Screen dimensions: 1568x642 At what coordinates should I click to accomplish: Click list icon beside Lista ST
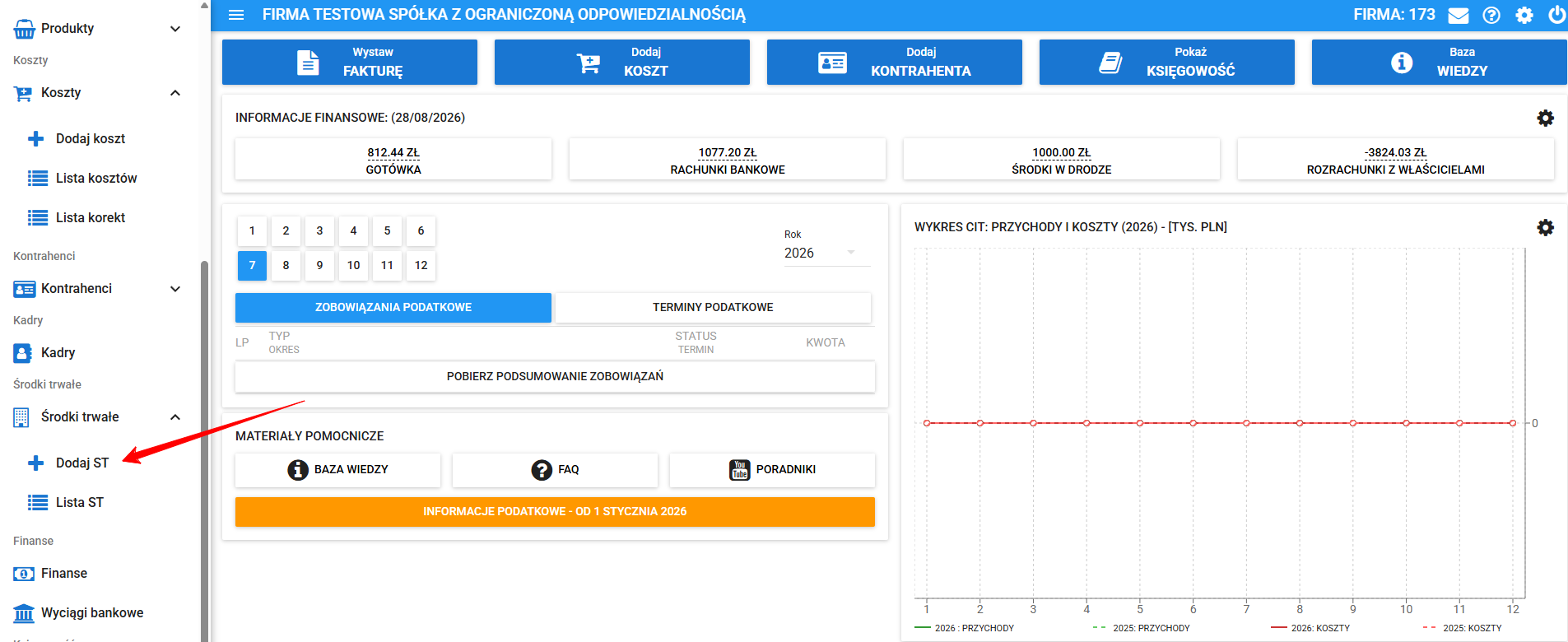[38, 502]
